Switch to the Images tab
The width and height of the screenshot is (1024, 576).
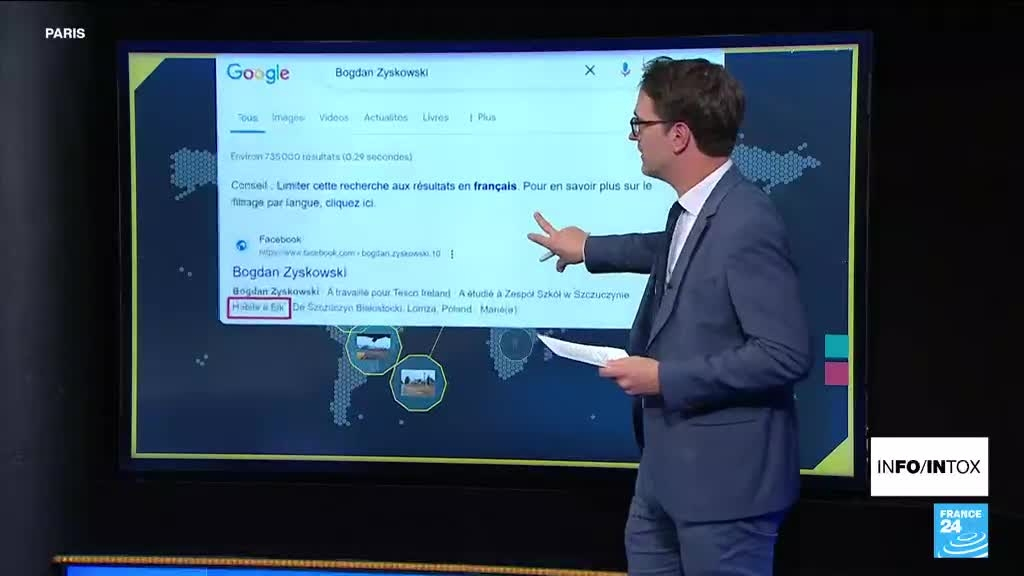[288, 117]
